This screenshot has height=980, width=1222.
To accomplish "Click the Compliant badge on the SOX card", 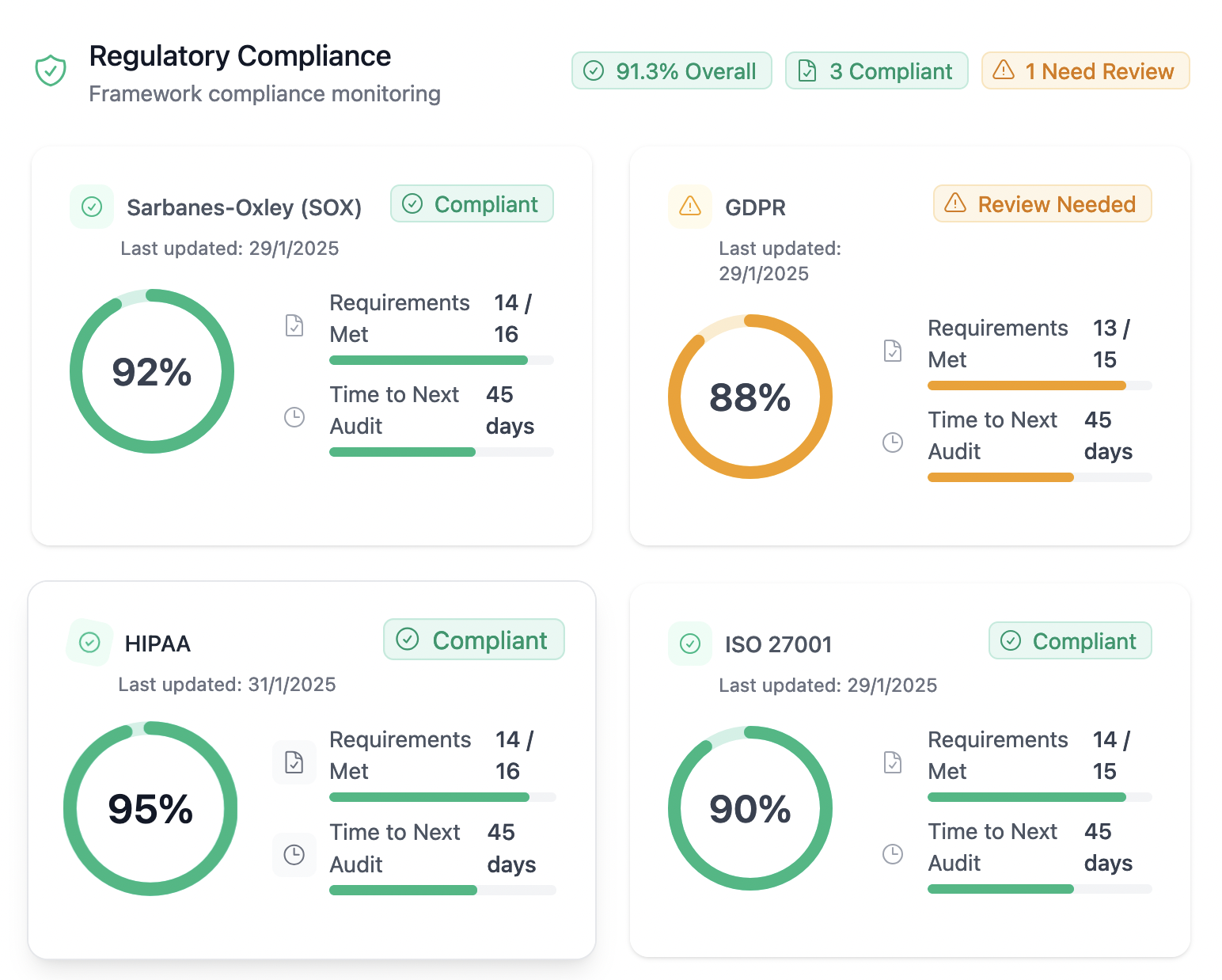I will pyautogui.click(x=472, y=203).
